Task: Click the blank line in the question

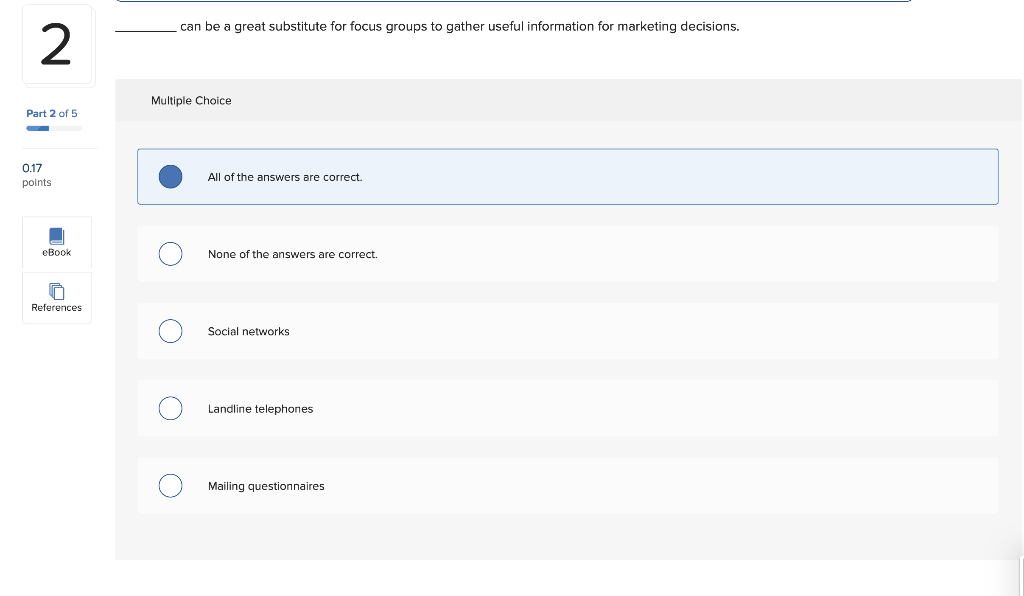Action: click(x=146, y=29)
